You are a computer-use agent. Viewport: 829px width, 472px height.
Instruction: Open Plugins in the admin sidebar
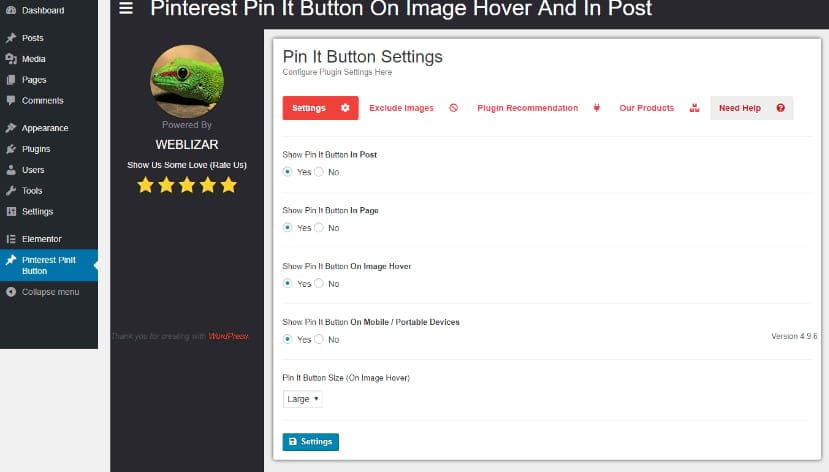36,149
